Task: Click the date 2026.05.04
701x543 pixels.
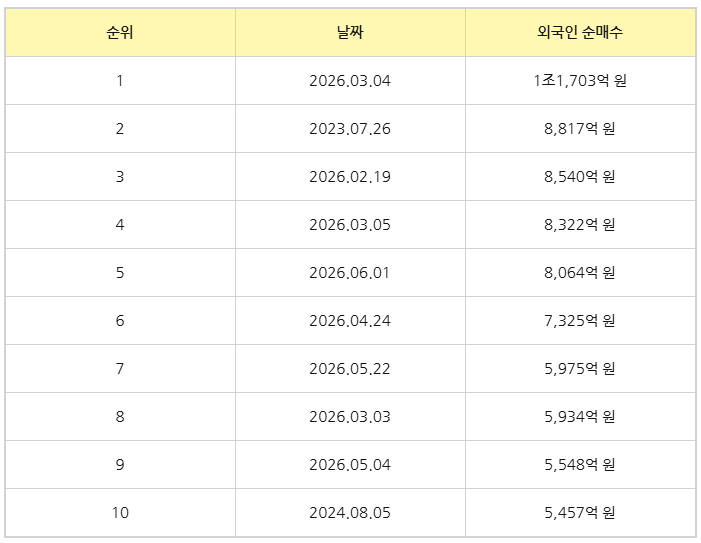Action: [x=350, y=465]
